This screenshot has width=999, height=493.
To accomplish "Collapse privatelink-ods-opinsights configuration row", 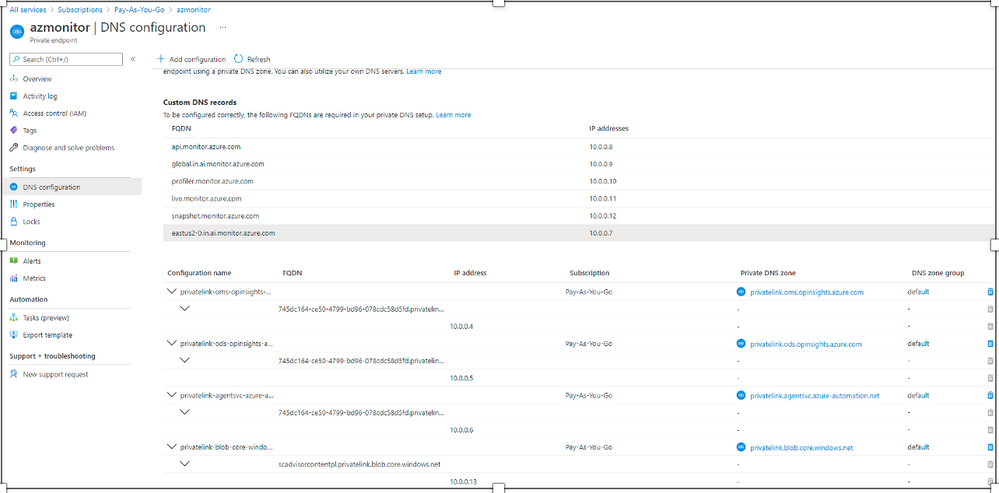I will (x=171, y=343).
